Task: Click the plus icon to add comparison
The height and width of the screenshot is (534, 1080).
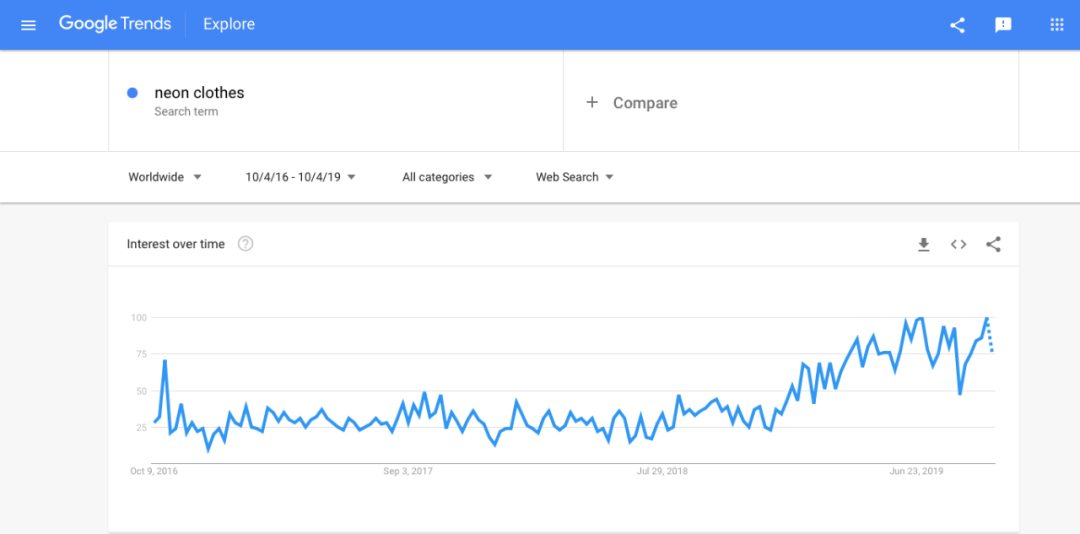Action: (592, 102)
